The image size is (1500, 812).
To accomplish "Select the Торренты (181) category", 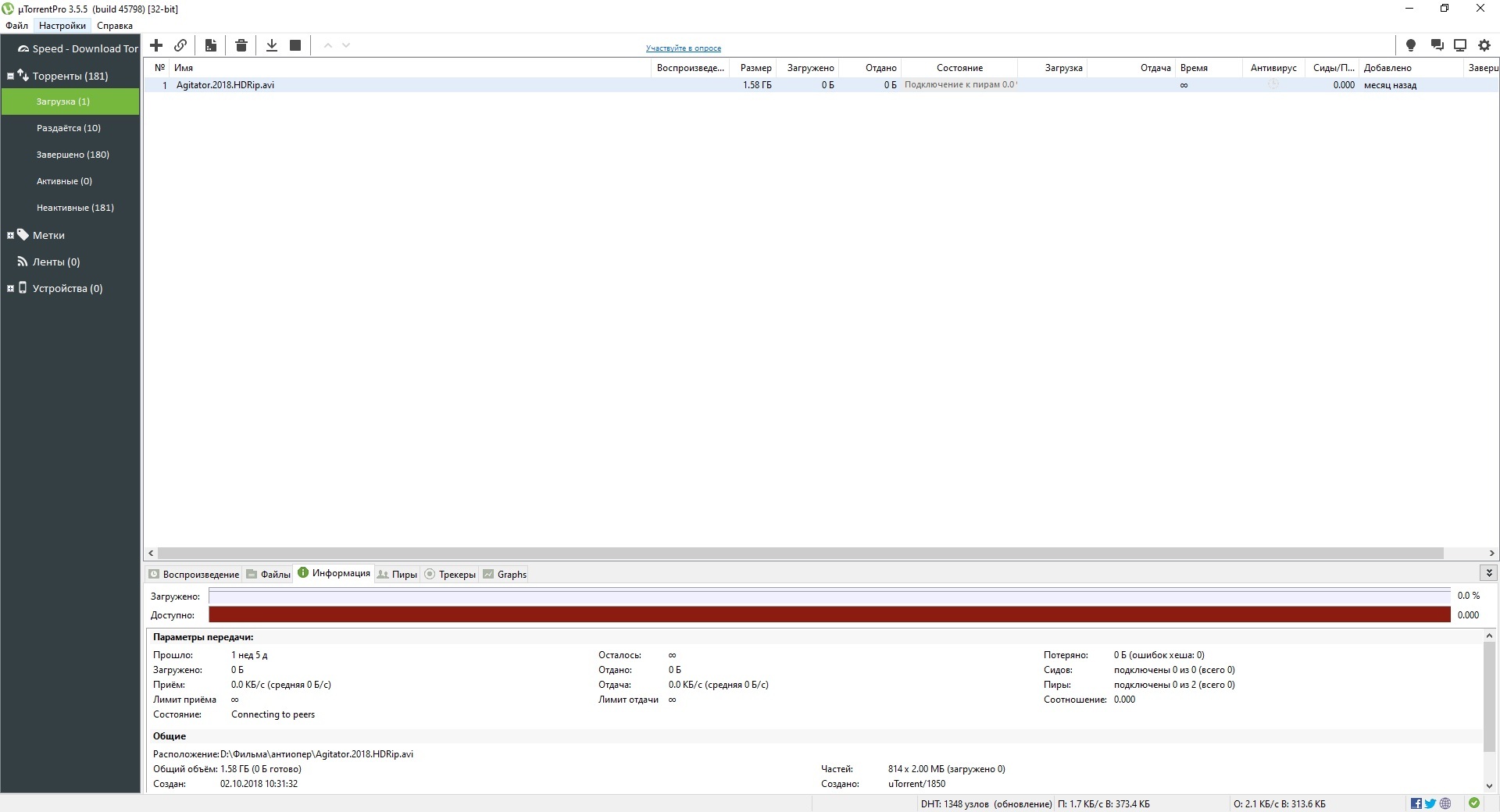I will [70, 76].
